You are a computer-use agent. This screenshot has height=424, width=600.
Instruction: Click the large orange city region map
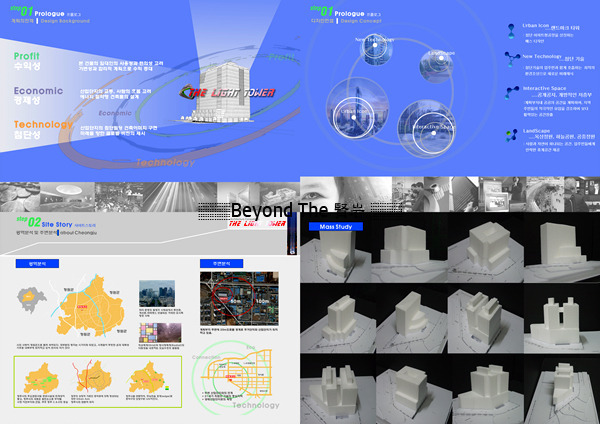pyautogui.click(x=91, y=306)
